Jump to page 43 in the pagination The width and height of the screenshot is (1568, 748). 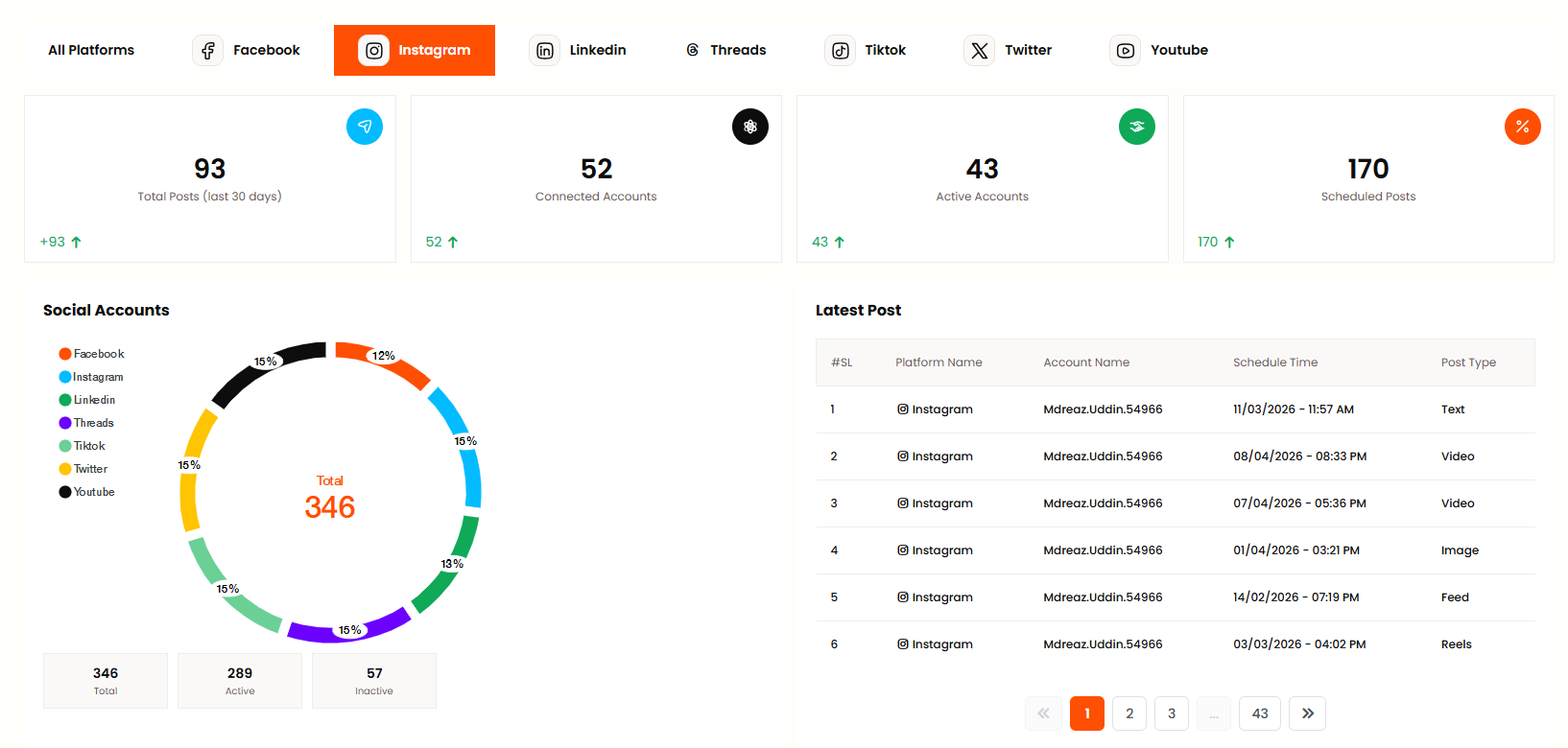pyautogui.click(x=1259, y=713)
